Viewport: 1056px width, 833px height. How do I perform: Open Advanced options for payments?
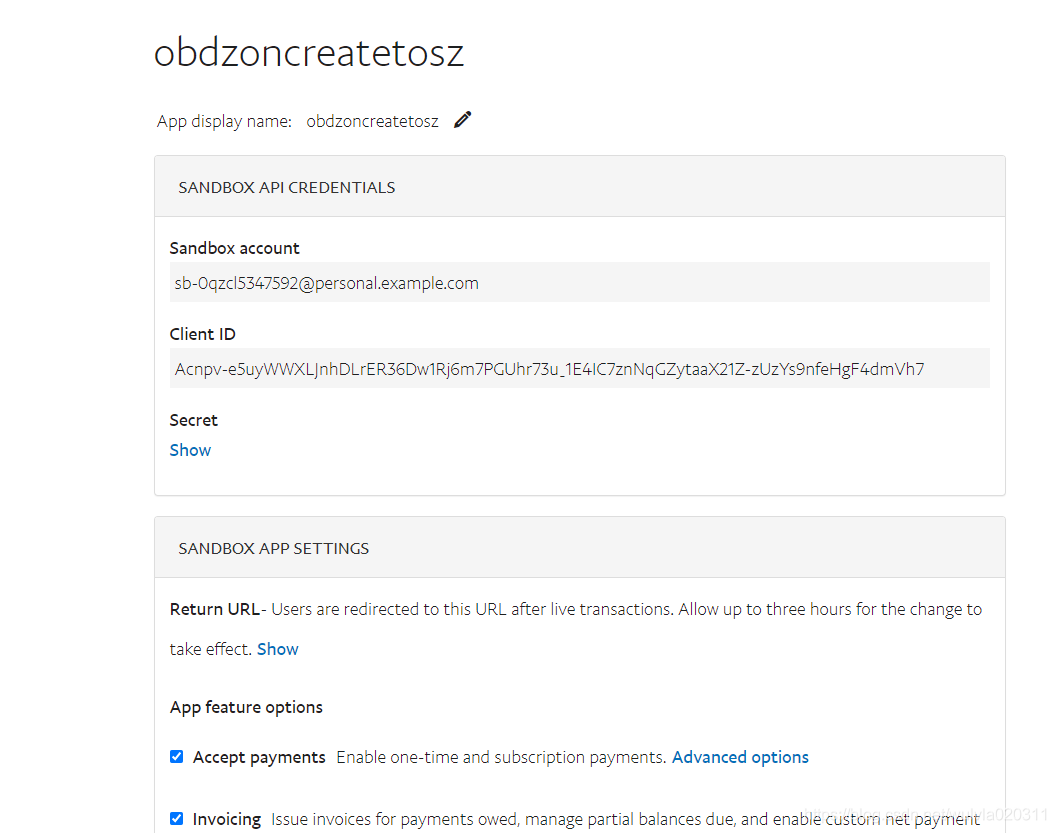tap(740, 757)
